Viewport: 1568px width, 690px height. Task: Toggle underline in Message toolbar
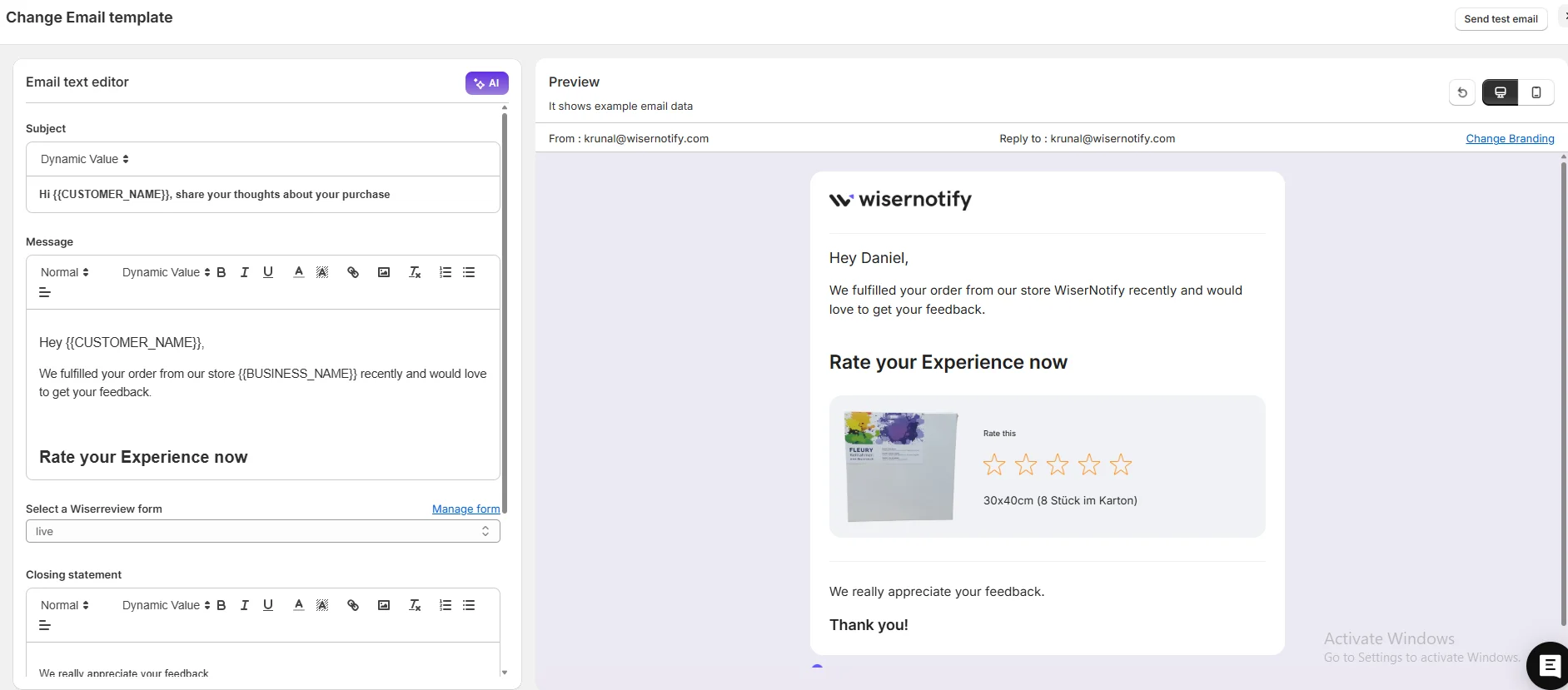click(x=268, y=272)
